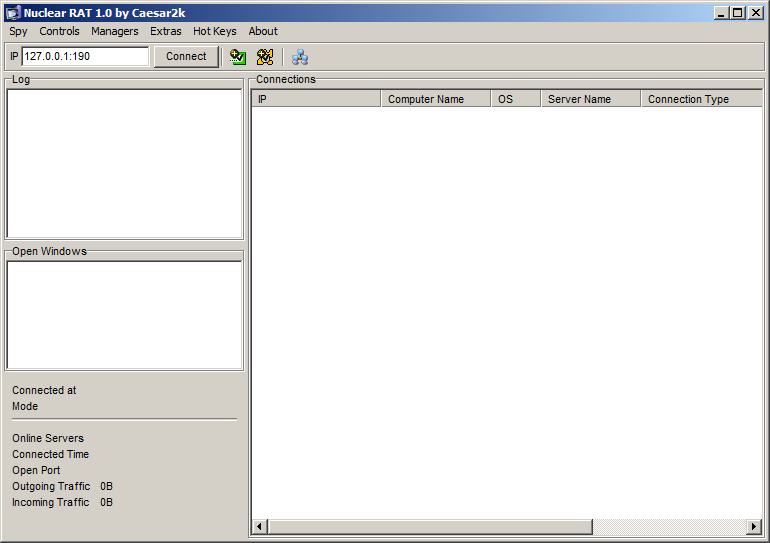Click into the IP address input field
This screenshot has height=543, width=770.
(85, 57)
